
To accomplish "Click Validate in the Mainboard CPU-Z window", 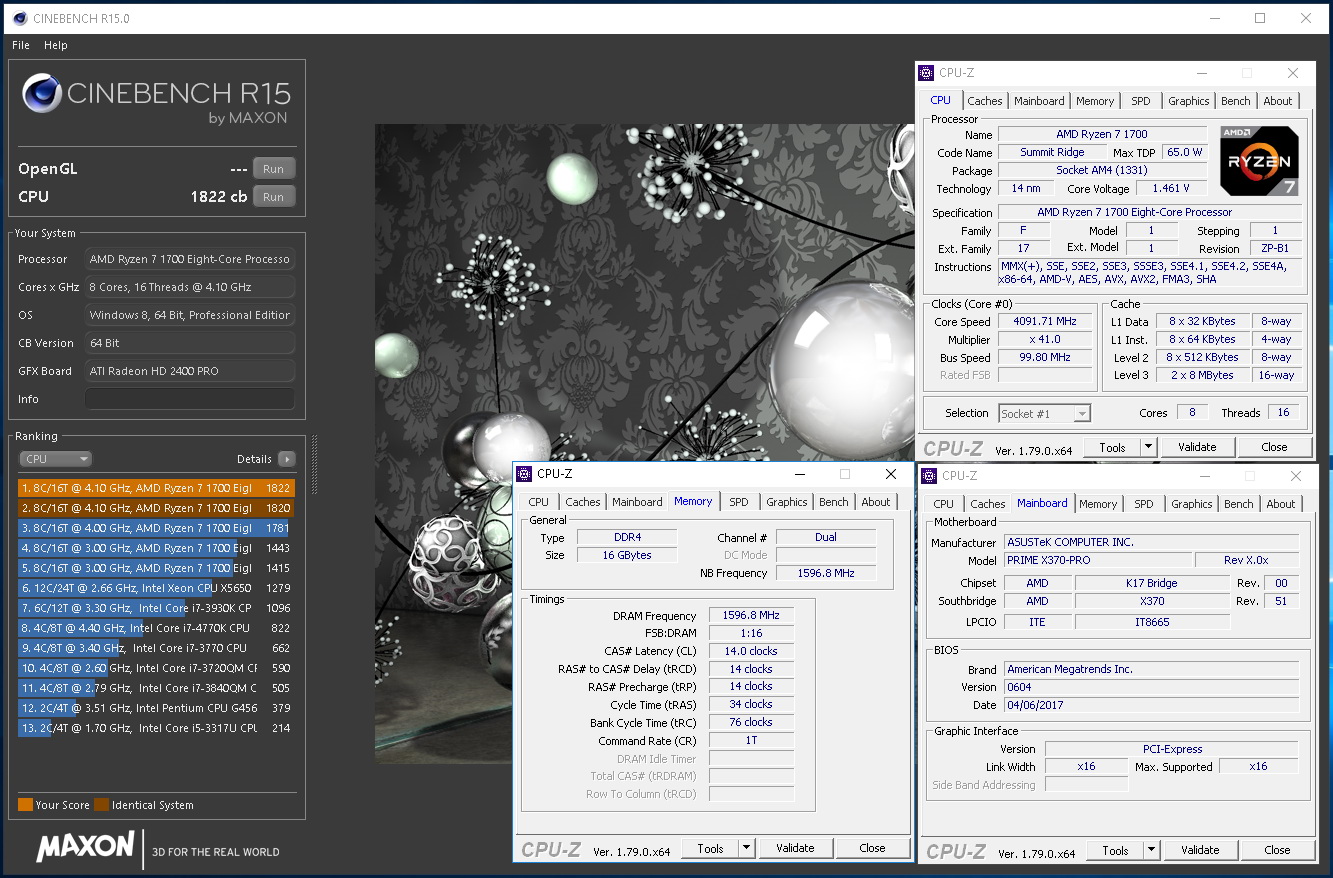I will point(1200,850).
